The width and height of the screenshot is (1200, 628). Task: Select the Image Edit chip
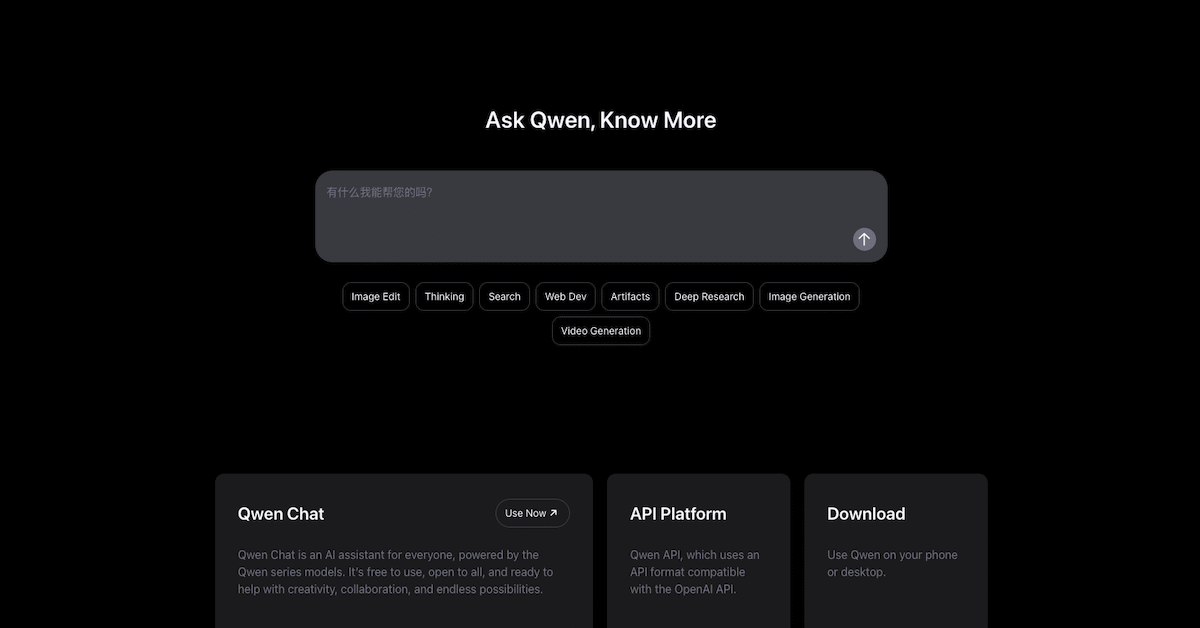(x=376, y=297)
